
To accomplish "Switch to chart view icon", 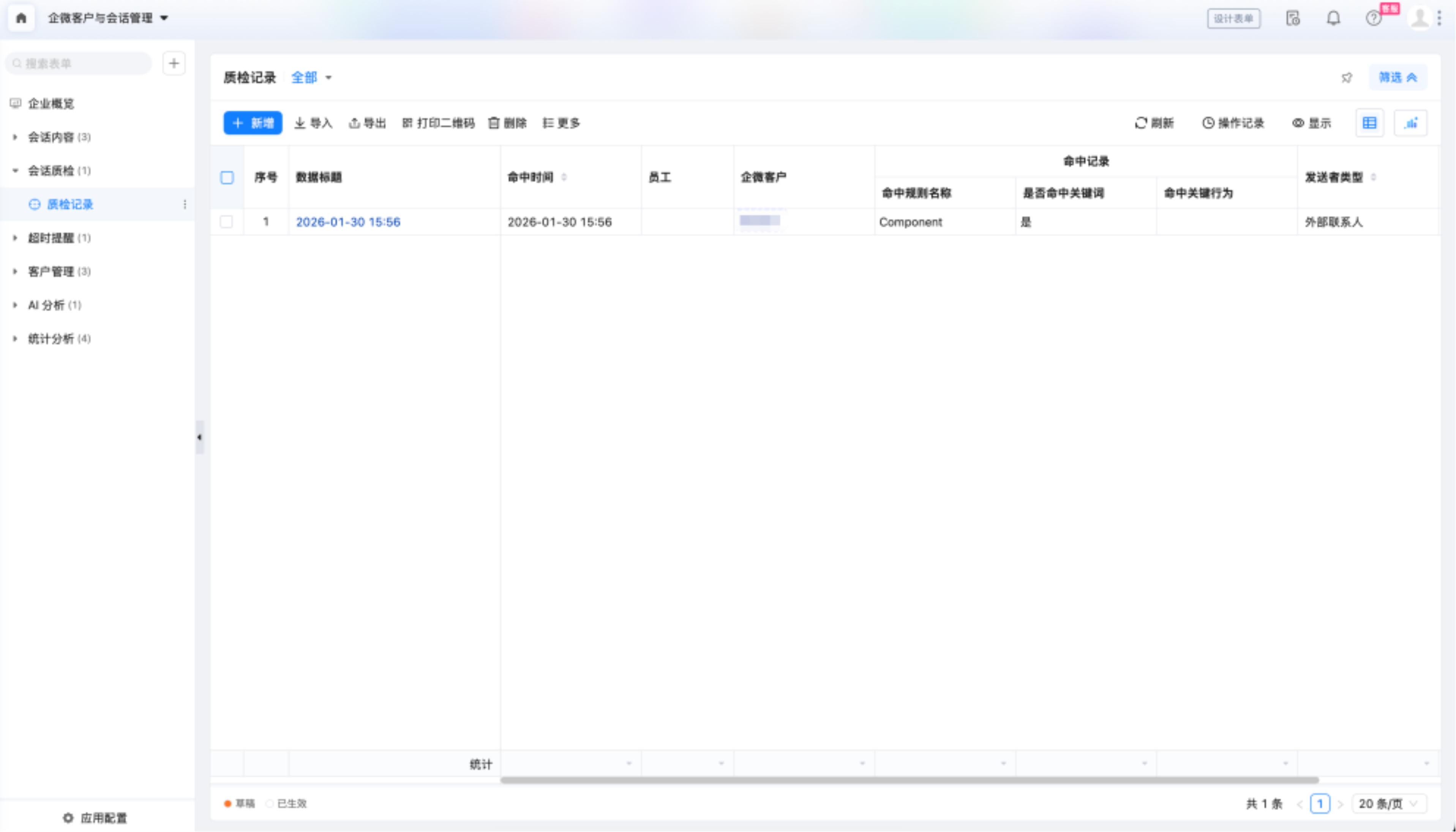I will (x=1410, y=123).
